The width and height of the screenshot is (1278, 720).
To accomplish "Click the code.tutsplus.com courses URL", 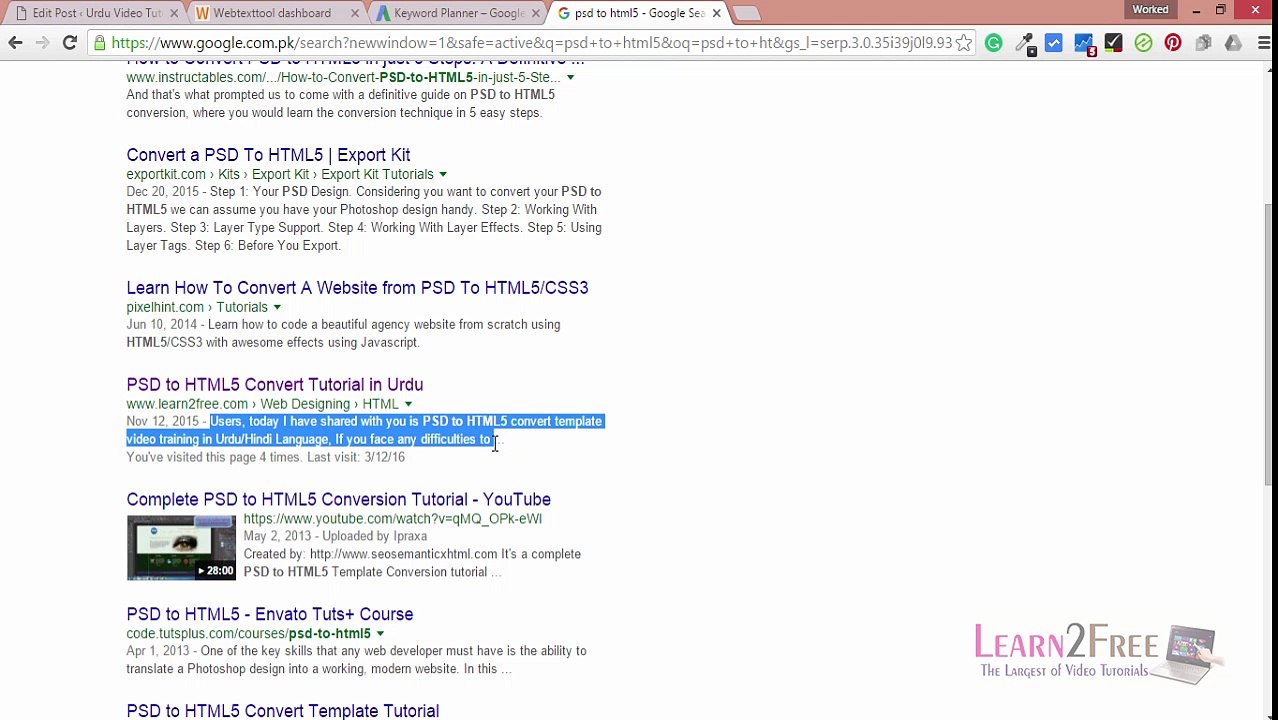I will (248, 634).
